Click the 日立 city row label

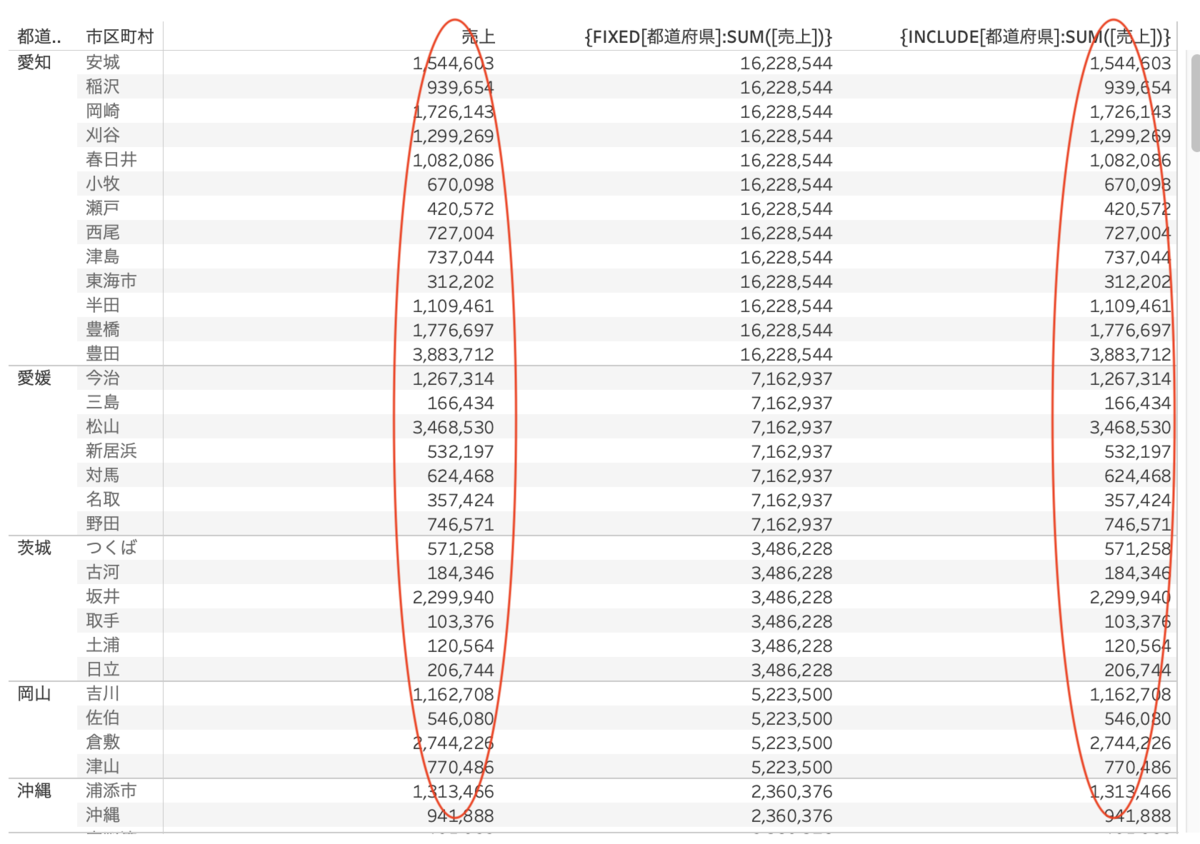[x=102, y=669]
